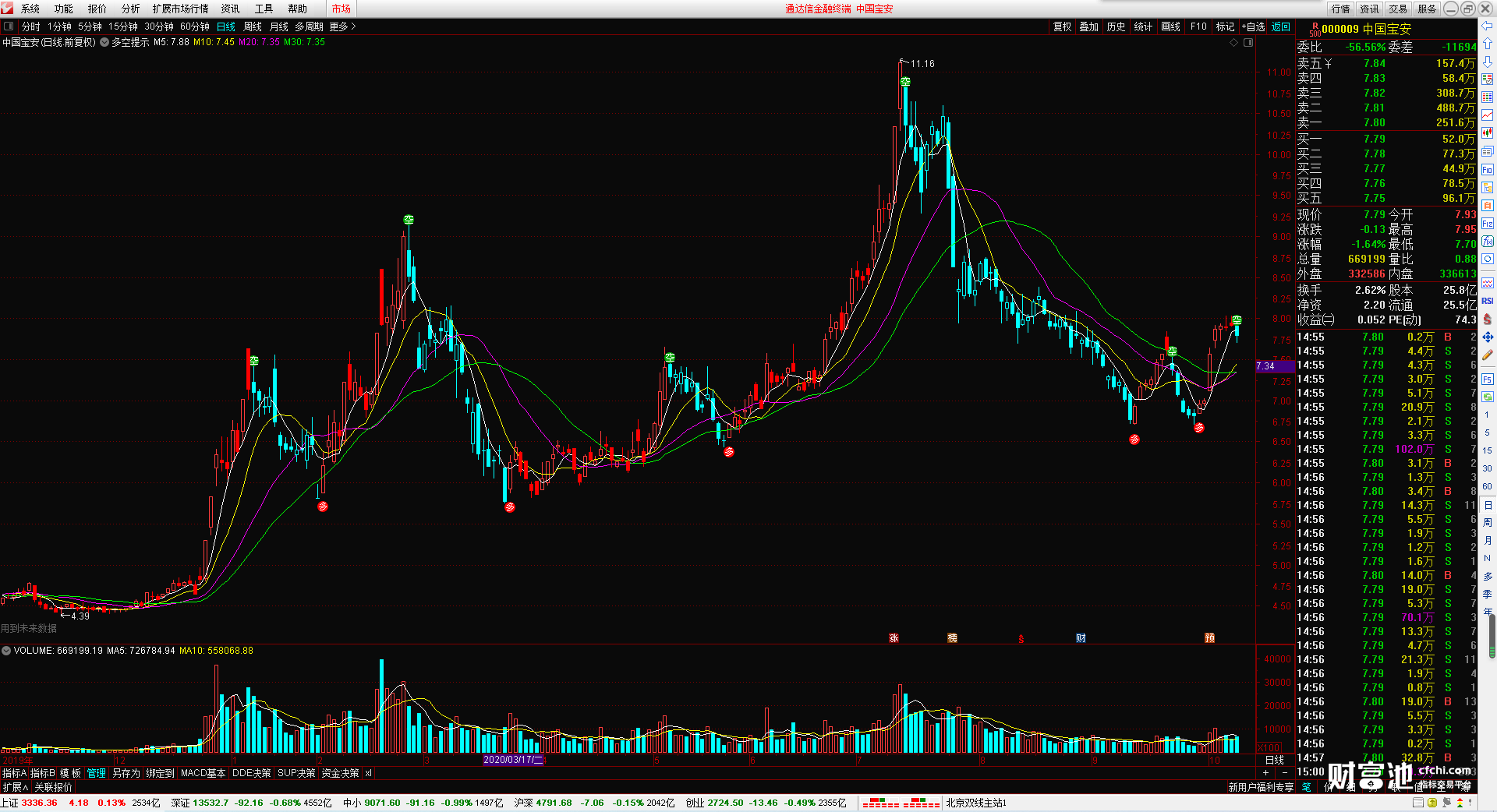Viewport: 1497px width, 812px height.
Task: Switch to the red line chart icon
Action: click(1488, 115)
